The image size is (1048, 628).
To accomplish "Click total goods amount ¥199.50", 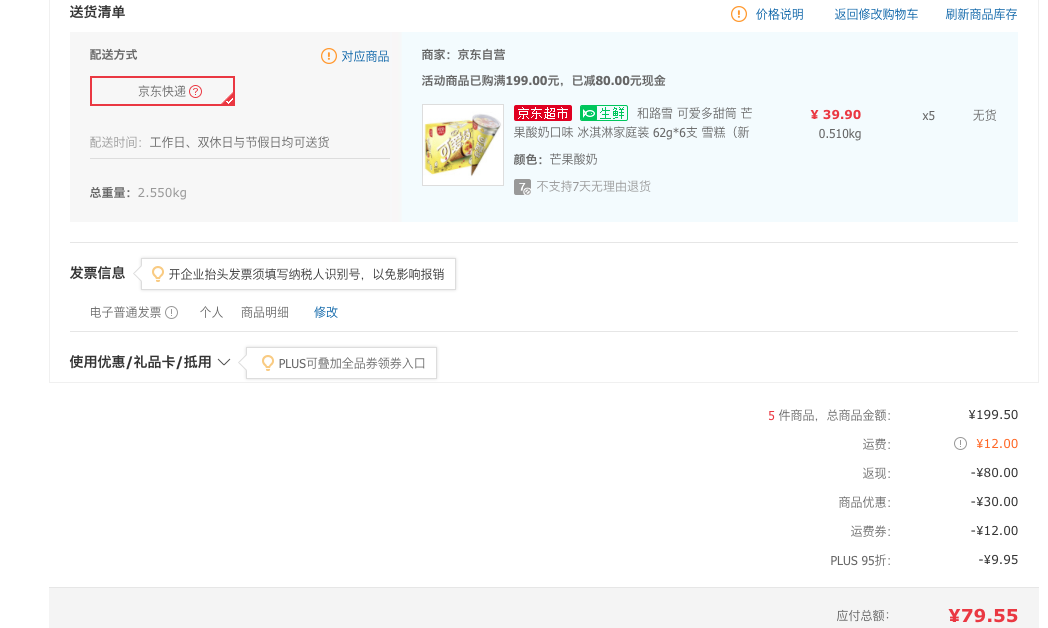I will tap(993, 415).
